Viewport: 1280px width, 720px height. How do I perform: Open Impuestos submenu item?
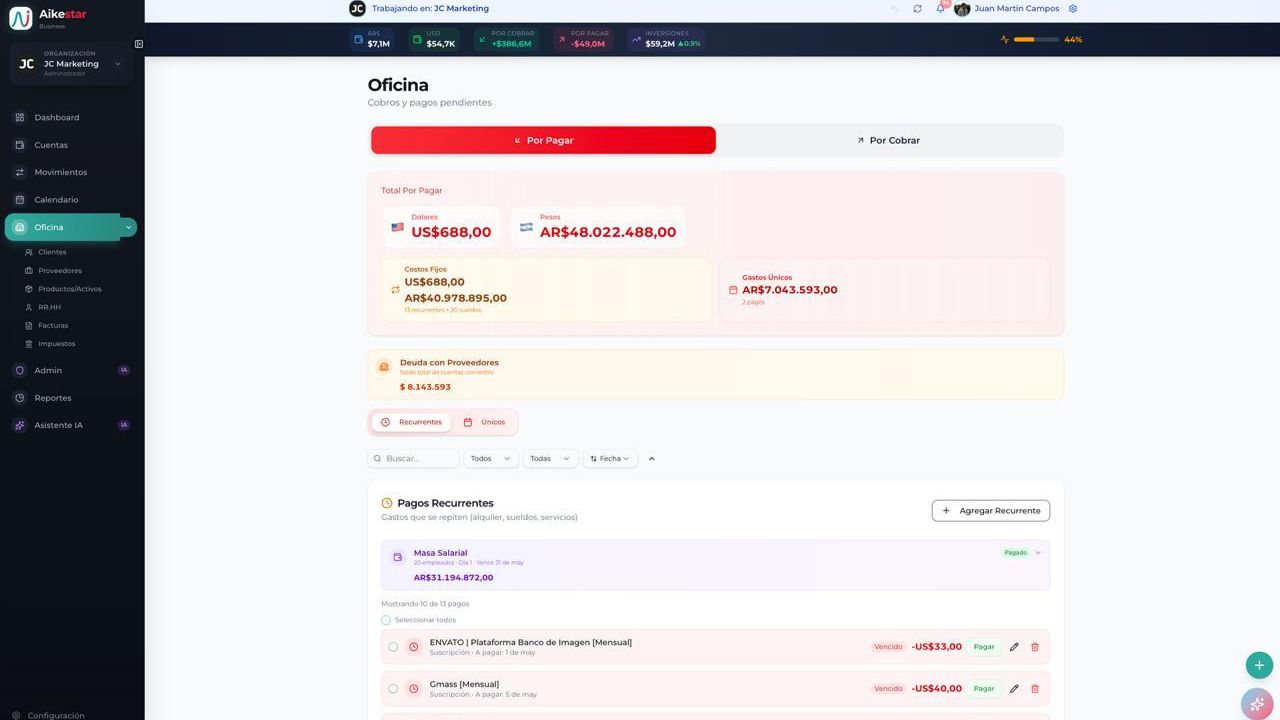click(x=56, y=344)
